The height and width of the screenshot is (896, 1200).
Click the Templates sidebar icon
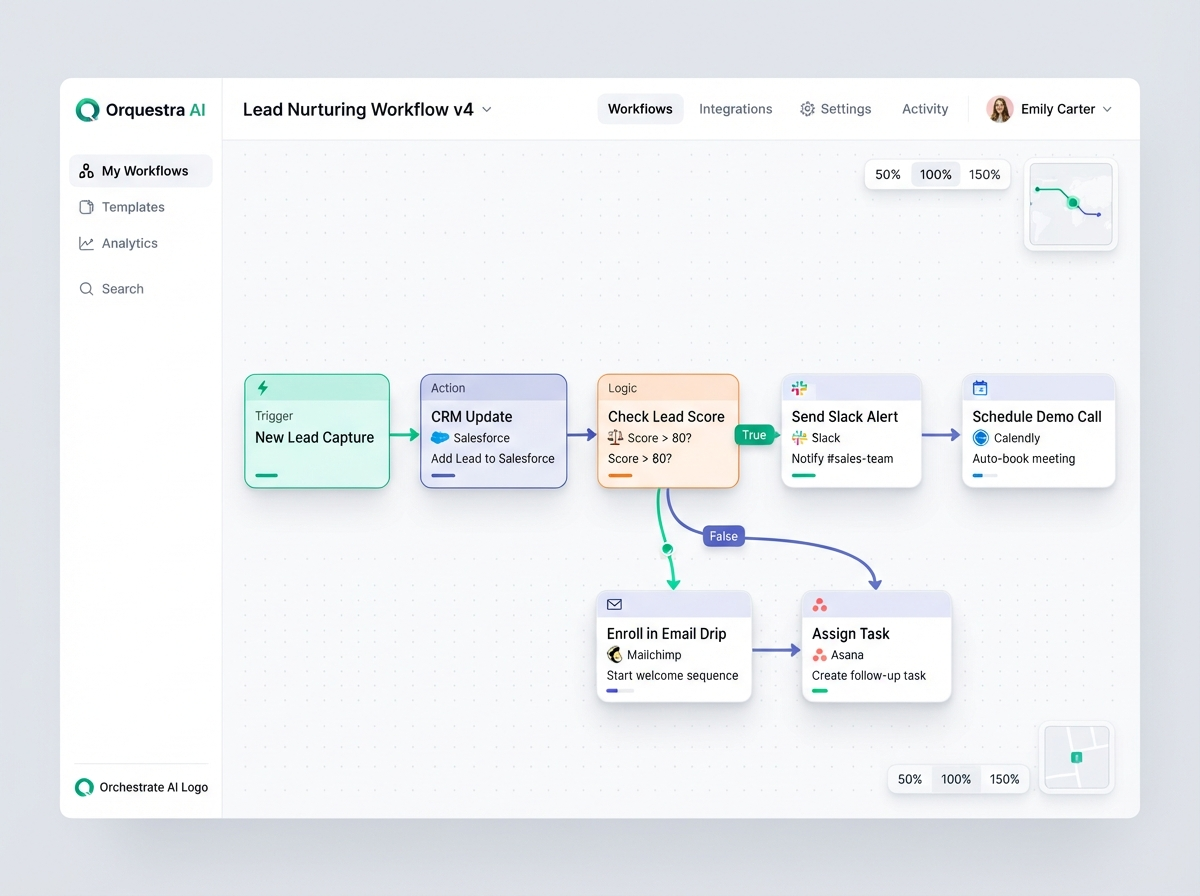86,207
